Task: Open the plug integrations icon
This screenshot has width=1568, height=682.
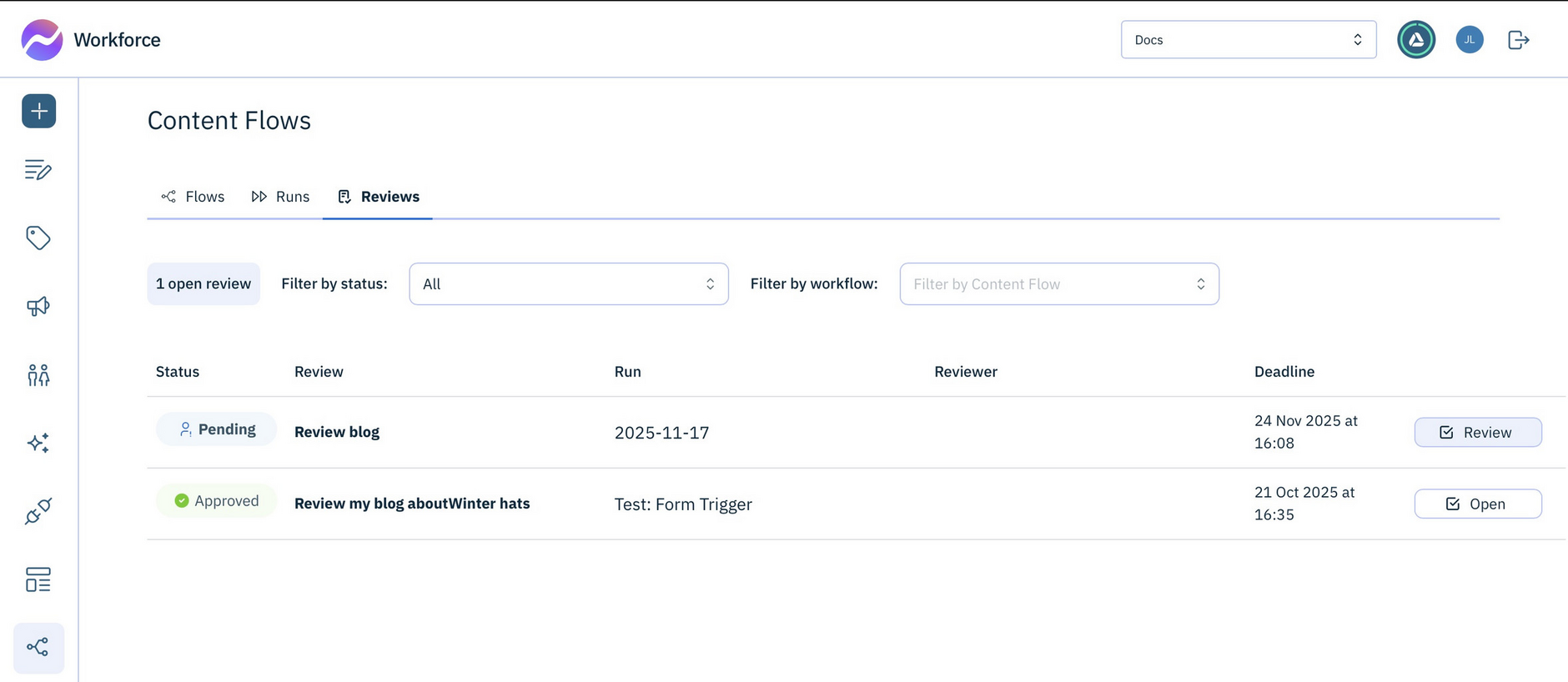Action: click(x=38, y=511)
